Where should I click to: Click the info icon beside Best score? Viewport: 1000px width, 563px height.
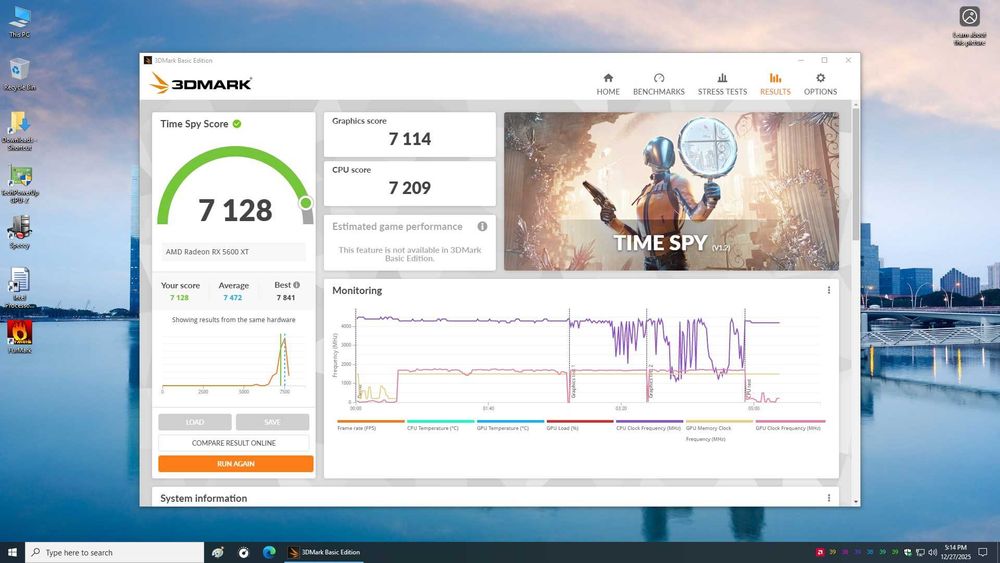click(296, 285)
